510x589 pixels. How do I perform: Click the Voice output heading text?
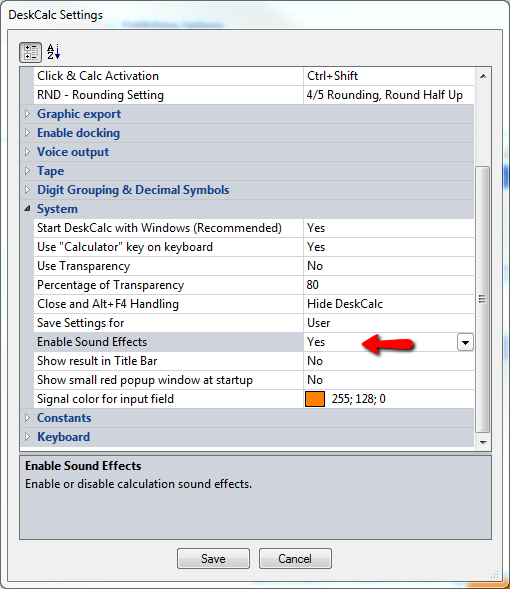pos(73,152)
